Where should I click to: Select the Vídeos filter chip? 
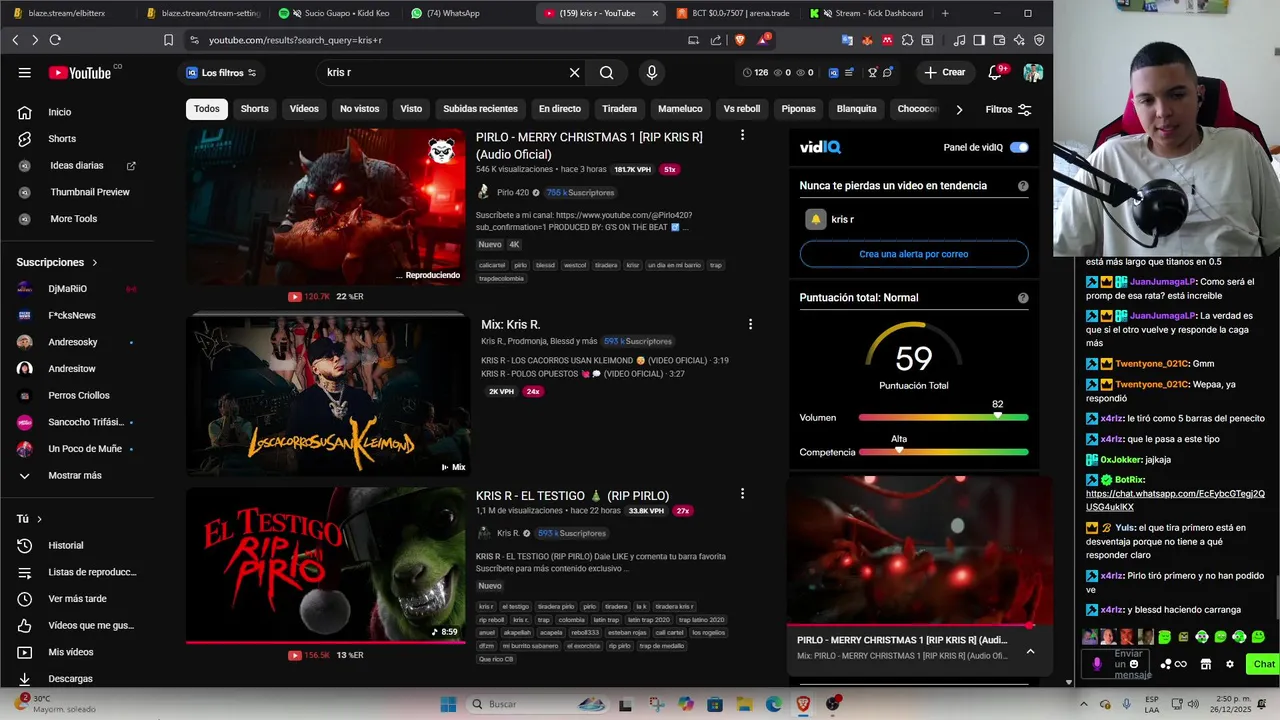coord(304,109)
